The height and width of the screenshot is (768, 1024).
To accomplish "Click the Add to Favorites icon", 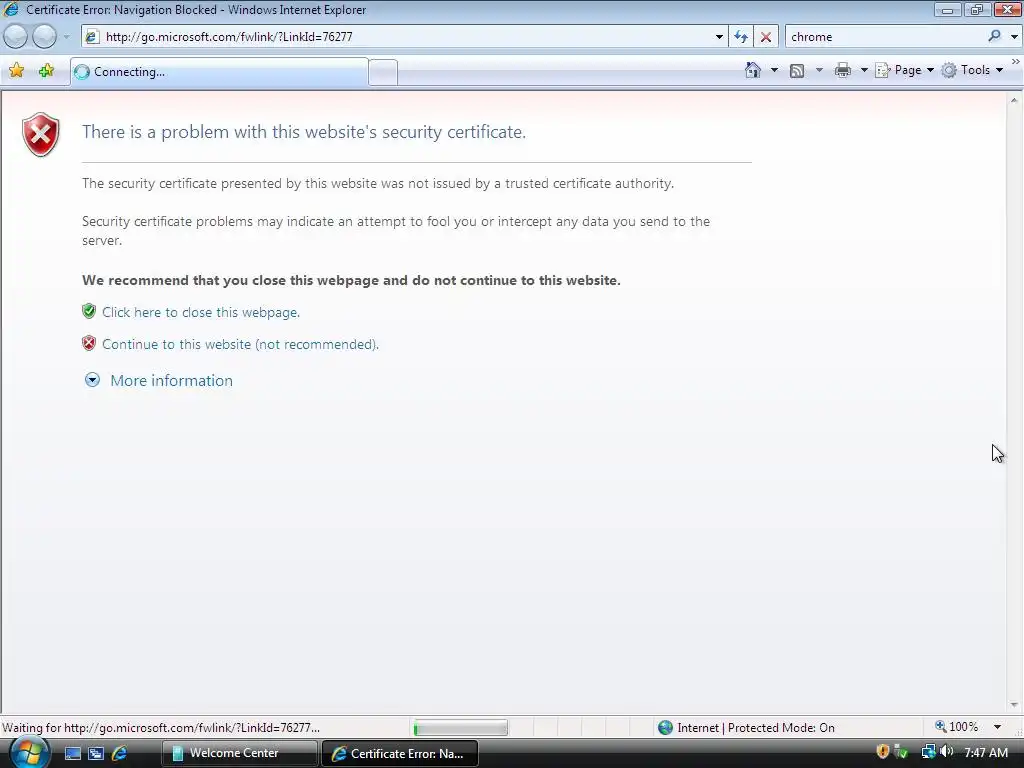I will pos(46,71).
